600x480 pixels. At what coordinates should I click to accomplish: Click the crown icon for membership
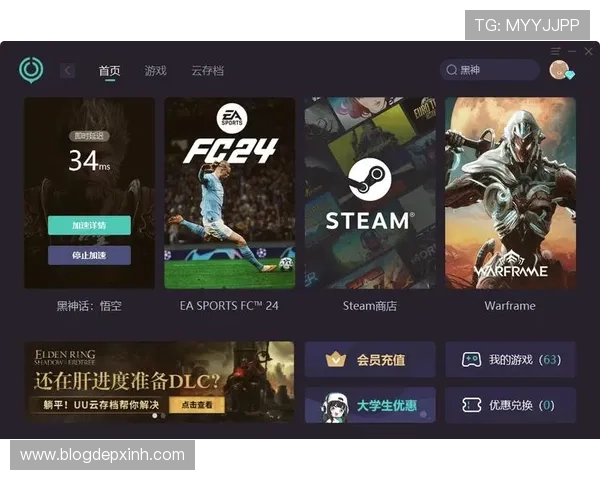point(336,359)
